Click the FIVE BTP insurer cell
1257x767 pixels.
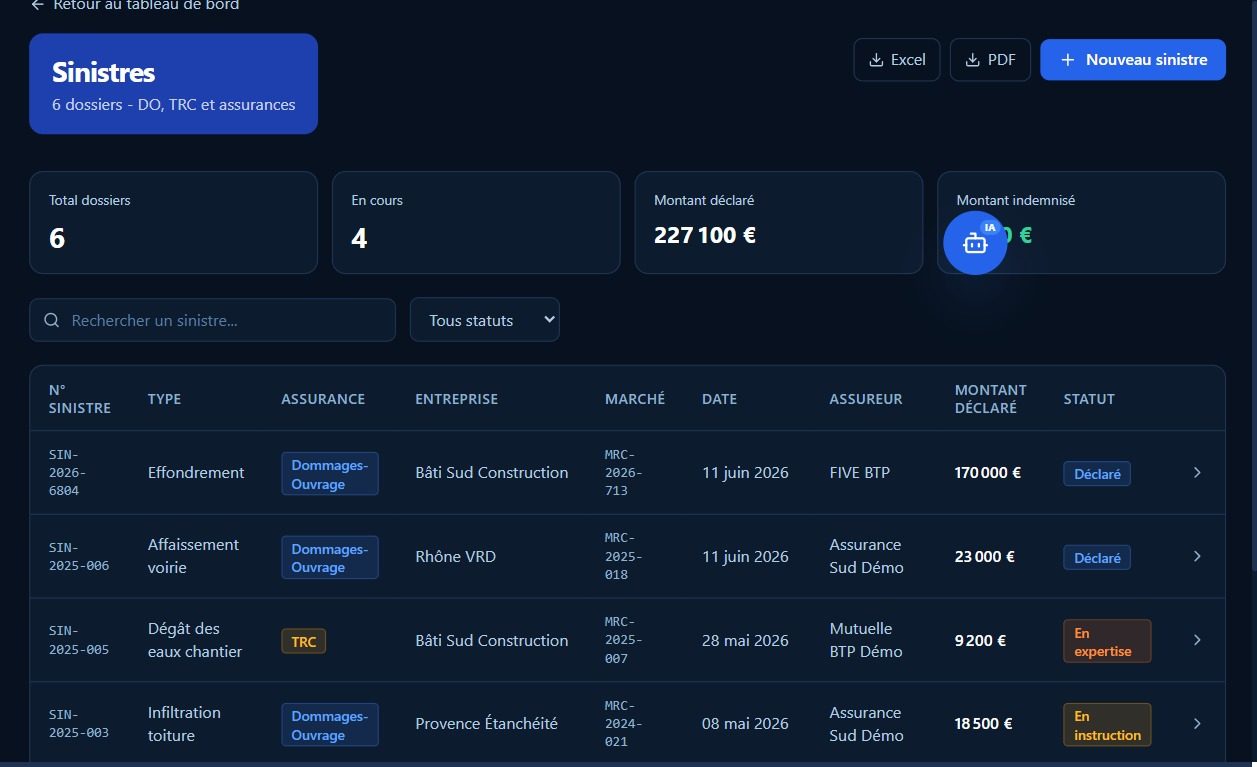point(859,472)
